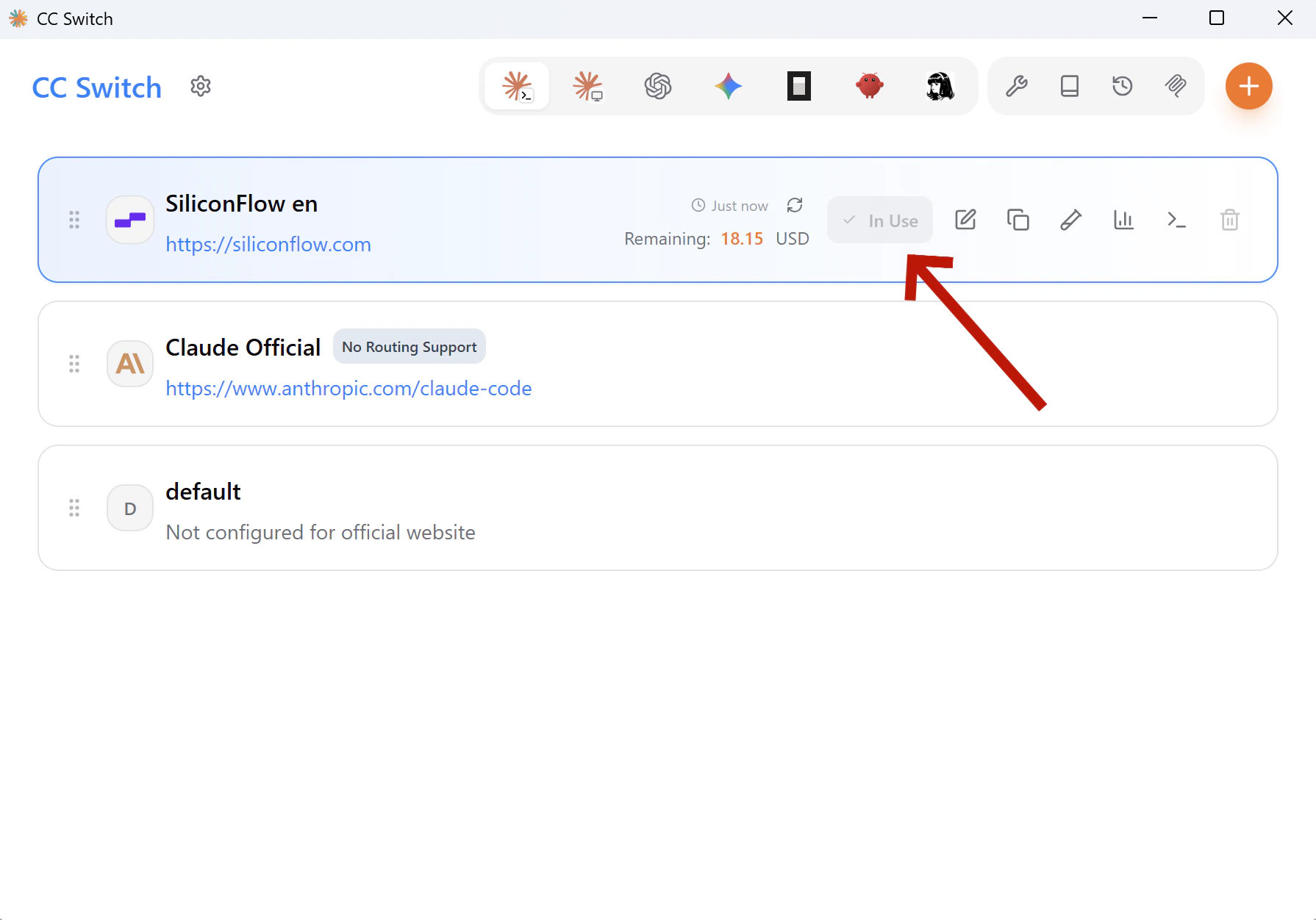Image resolution: width=1316 pixels, height=920 pixels.
Task: Edit the SiliconFlow en provider
Action: (x=965, y=220)
